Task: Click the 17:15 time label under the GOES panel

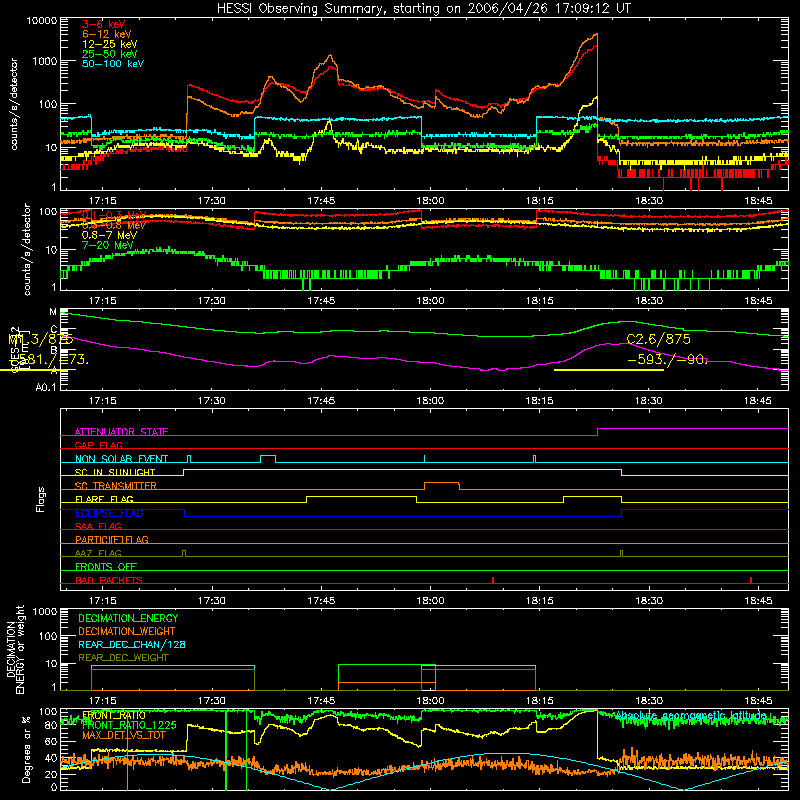Action: coord(103,401)
